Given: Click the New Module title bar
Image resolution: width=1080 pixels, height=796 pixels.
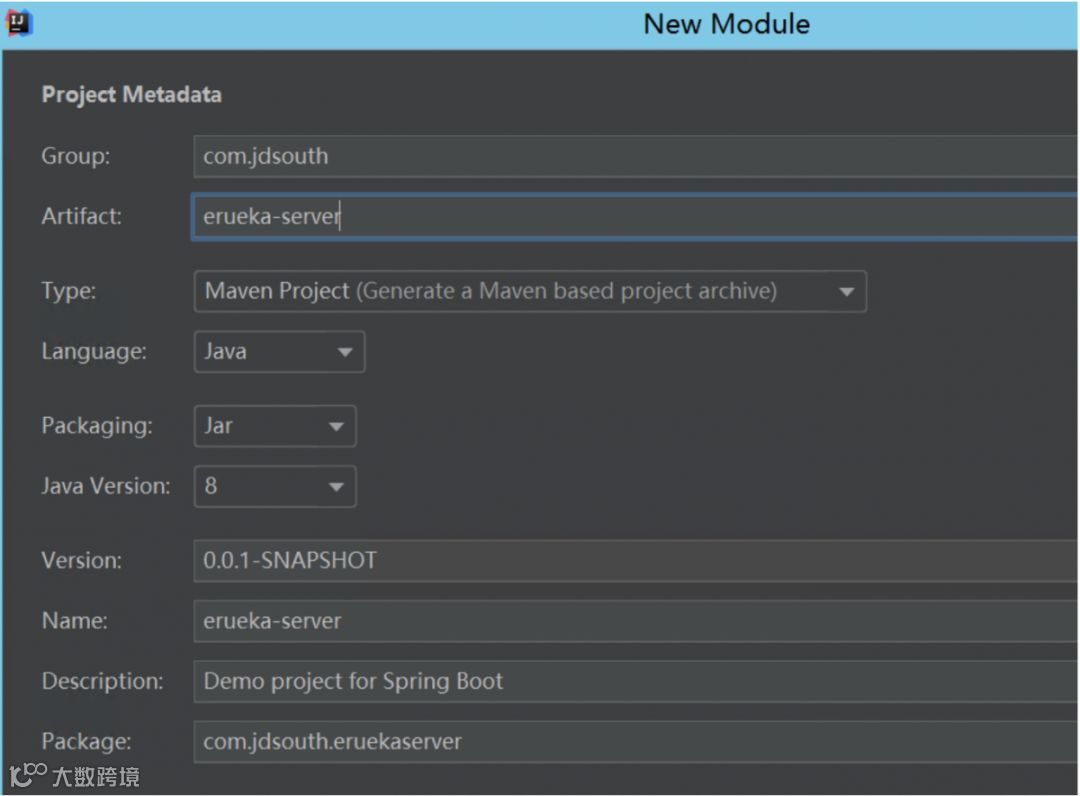Looking at the screenshot, I should coord(726,24).
